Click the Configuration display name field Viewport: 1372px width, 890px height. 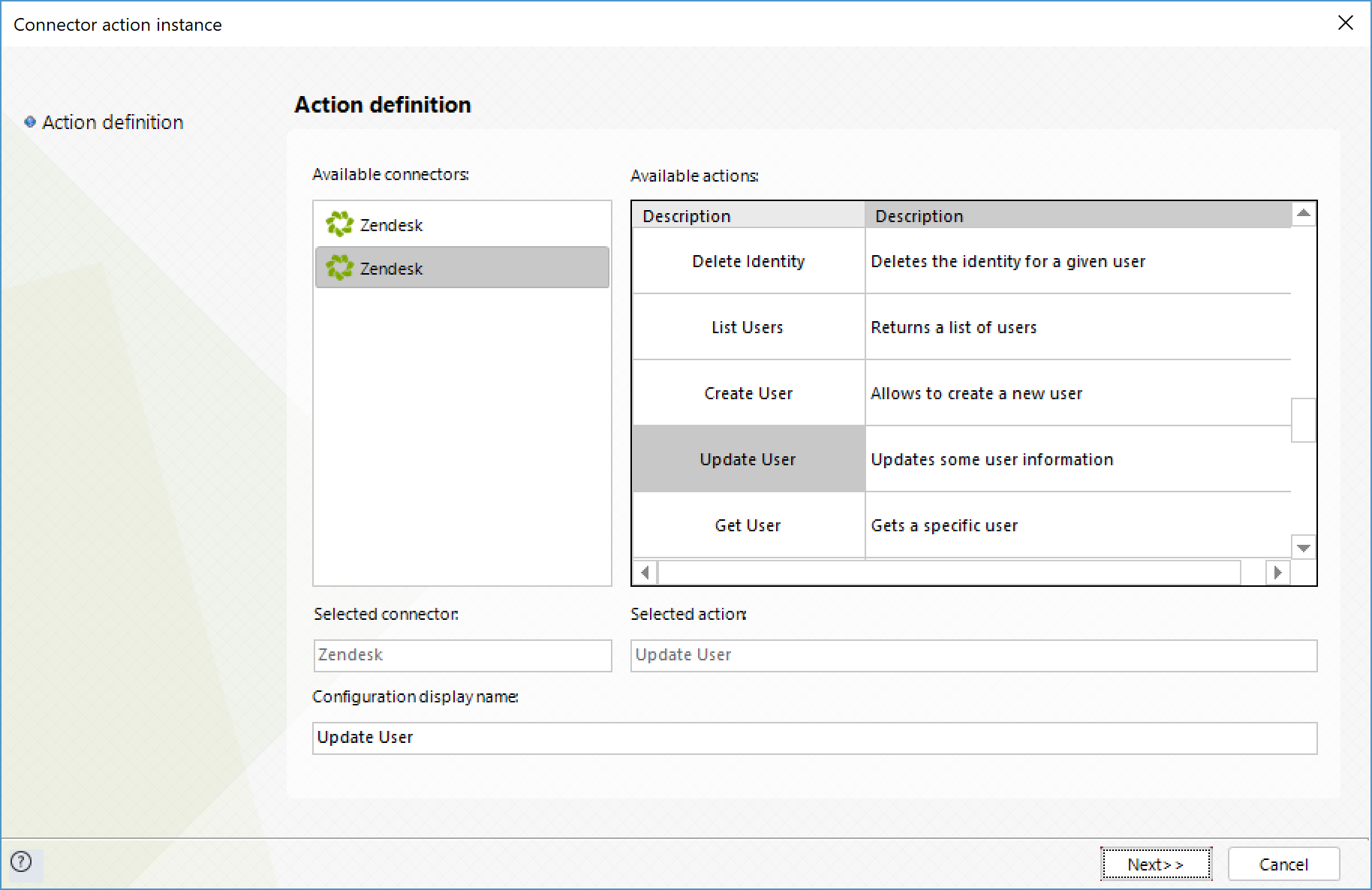[x=814, y=738]
